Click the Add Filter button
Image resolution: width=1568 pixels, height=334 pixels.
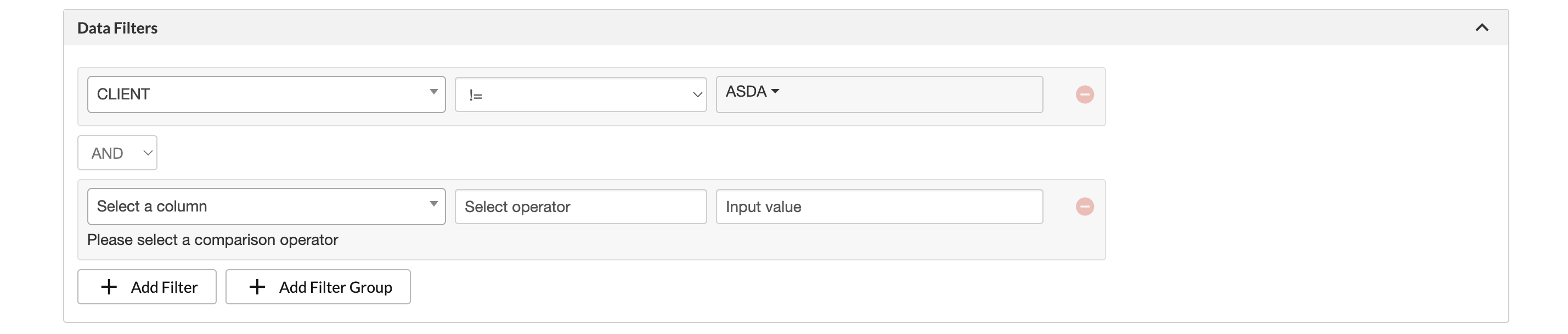pos(146,287)
